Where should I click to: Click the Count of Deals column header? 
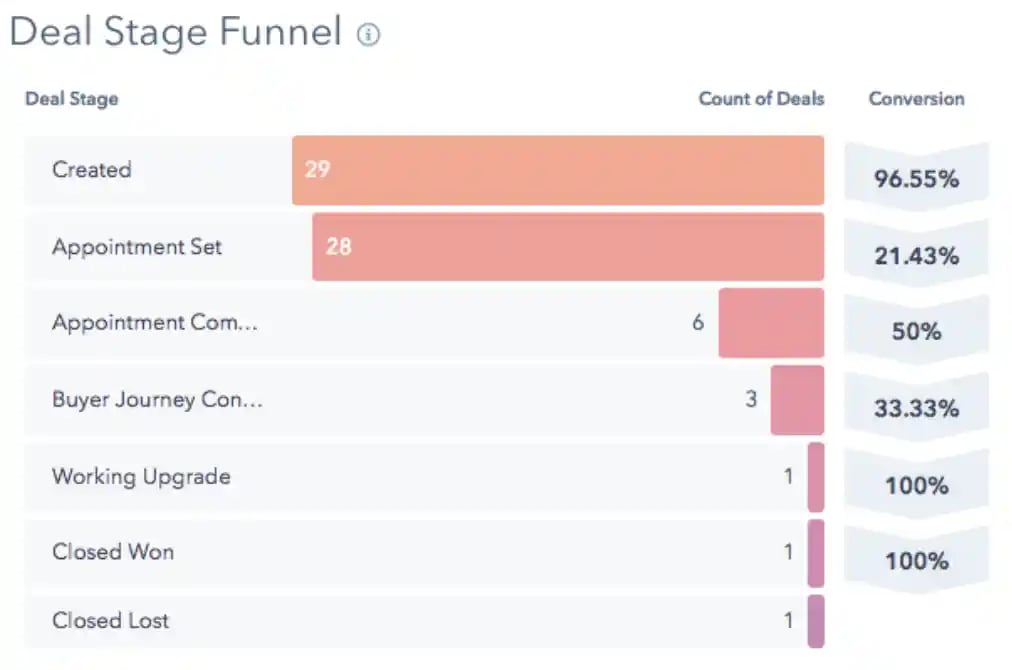(x=761, y=99)
